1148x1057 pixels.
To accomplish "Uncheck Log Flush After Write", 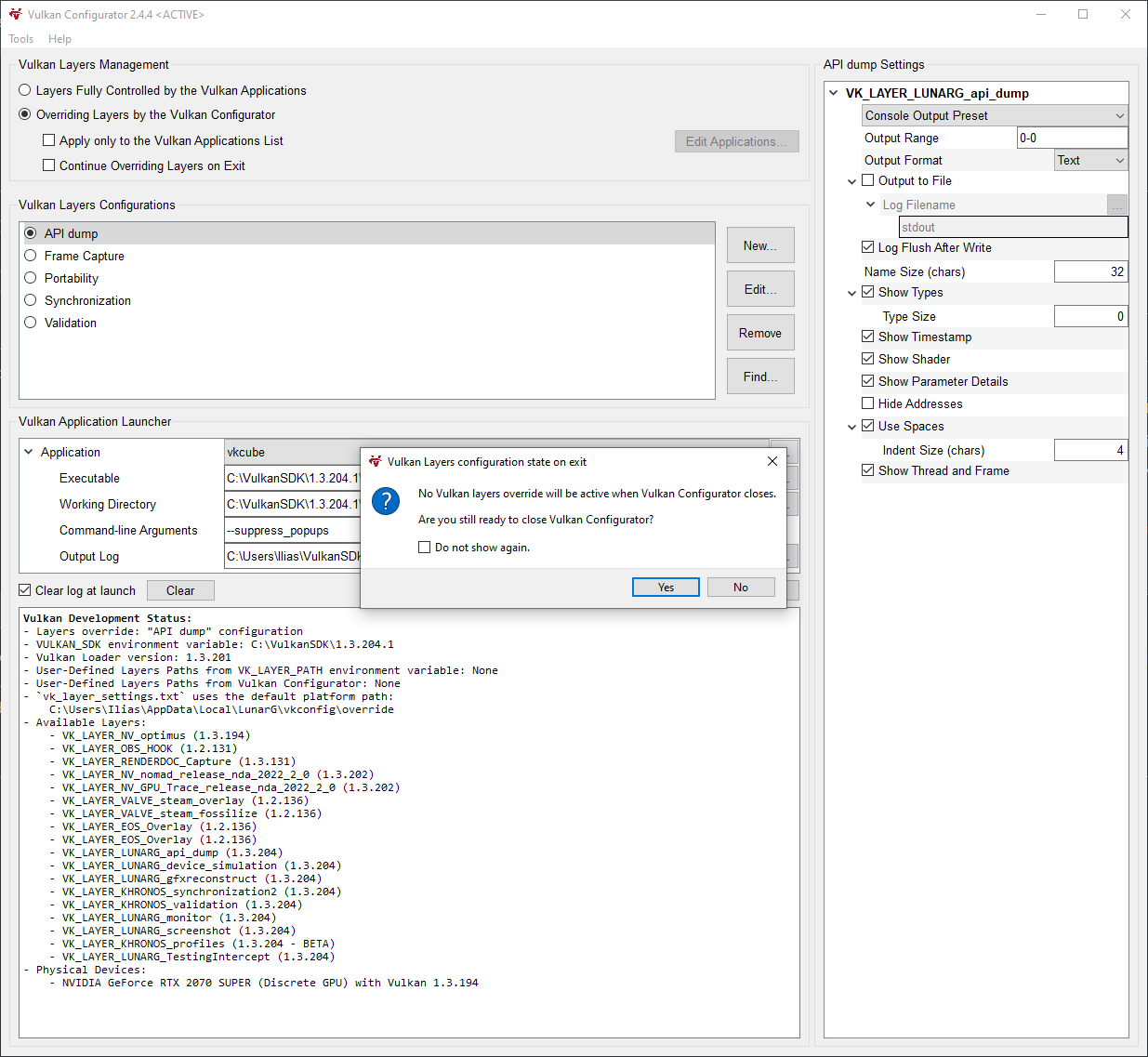I will 867,247.
